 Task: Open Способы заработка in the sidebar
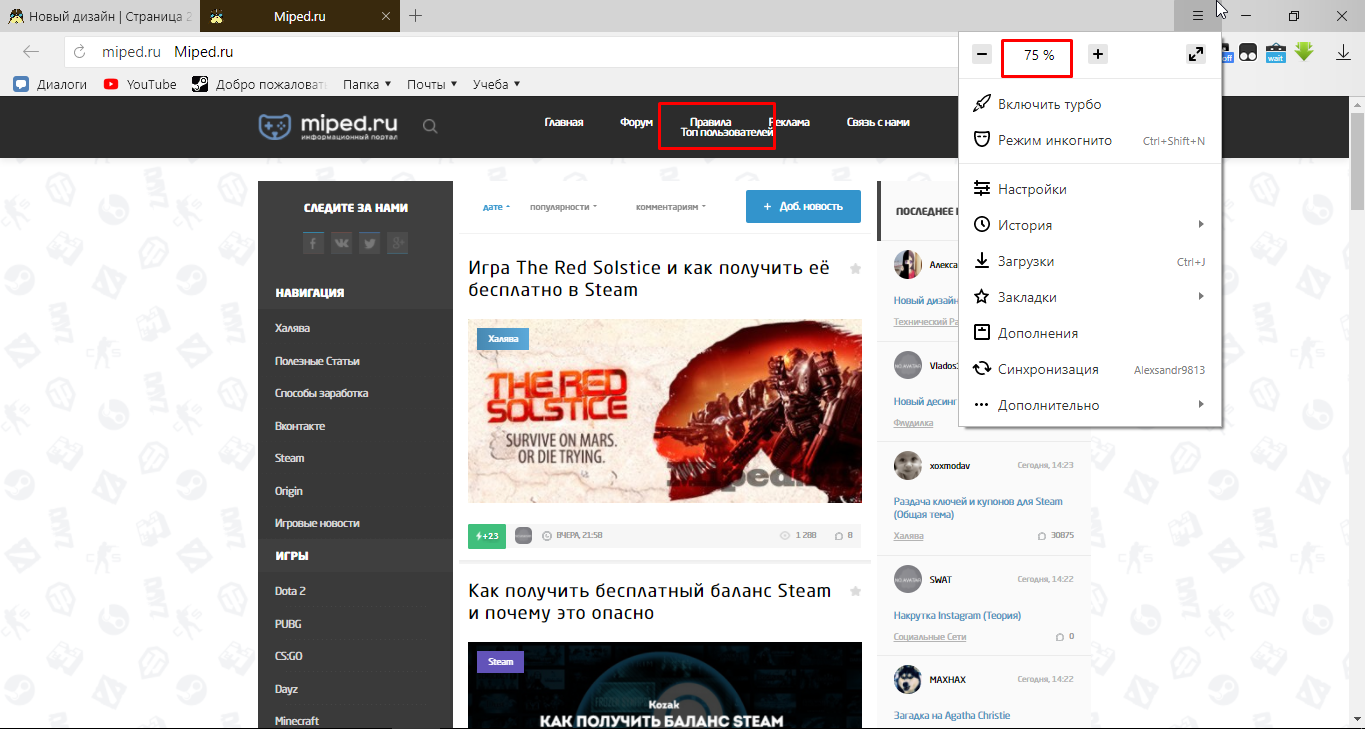point(321,393)
